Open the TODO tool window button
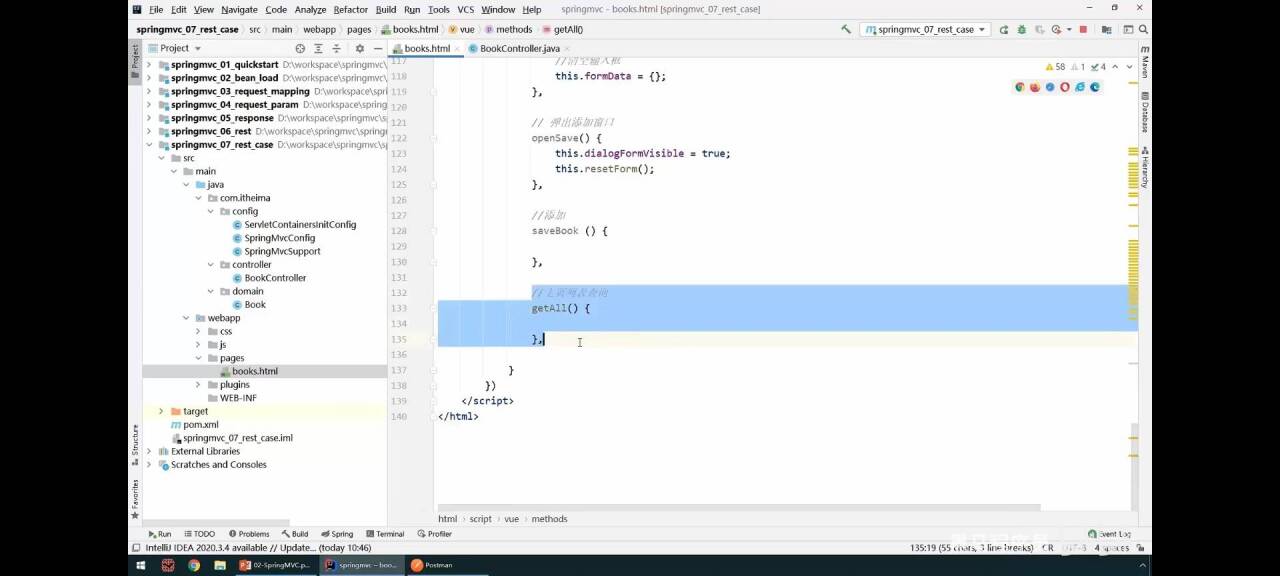 click(199, 534)
